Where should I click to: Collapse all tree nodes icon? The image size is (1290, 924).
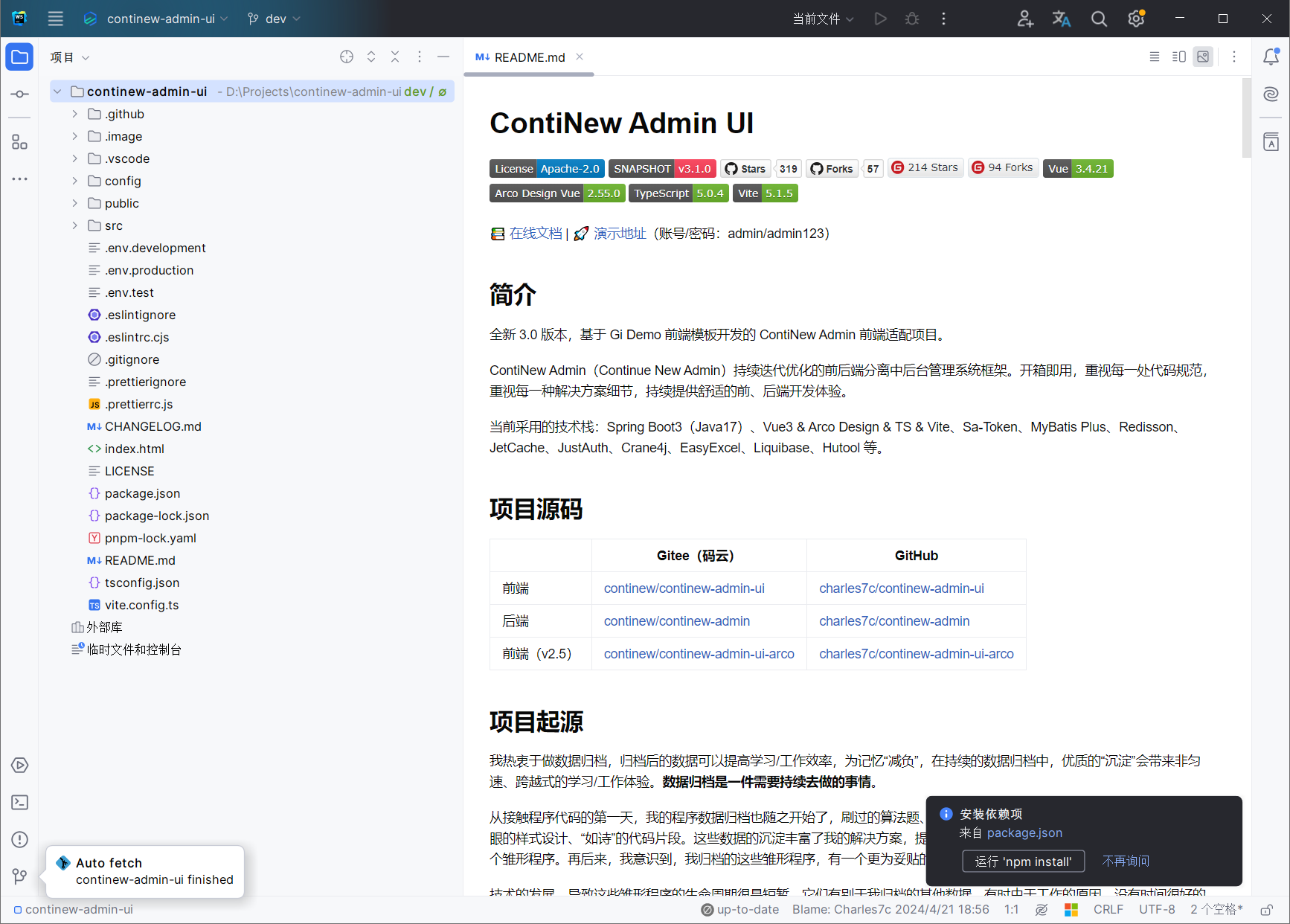pyautogui.click(x=395, y=57)
